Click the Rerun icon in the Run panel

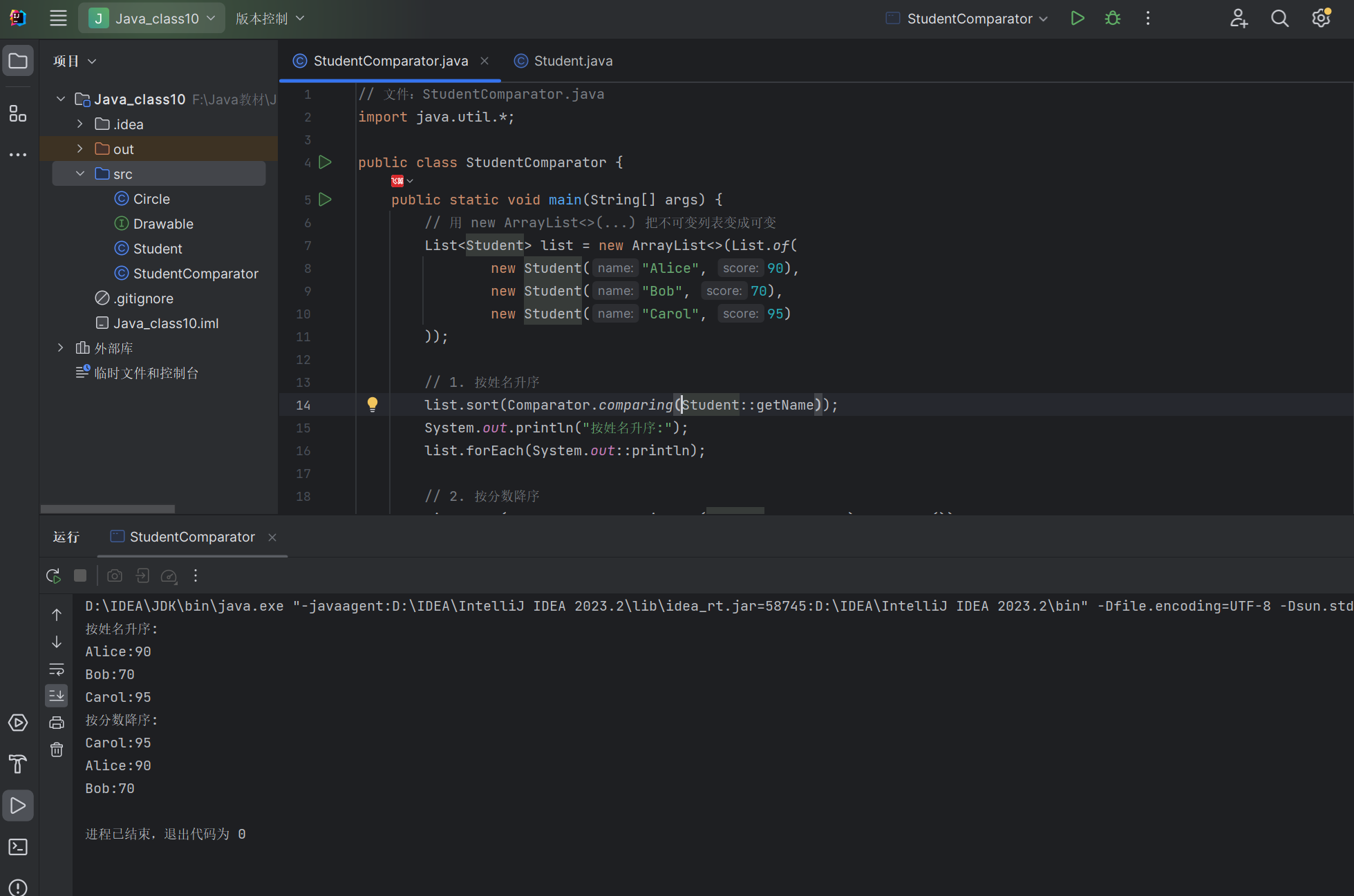tap(53, 575)
